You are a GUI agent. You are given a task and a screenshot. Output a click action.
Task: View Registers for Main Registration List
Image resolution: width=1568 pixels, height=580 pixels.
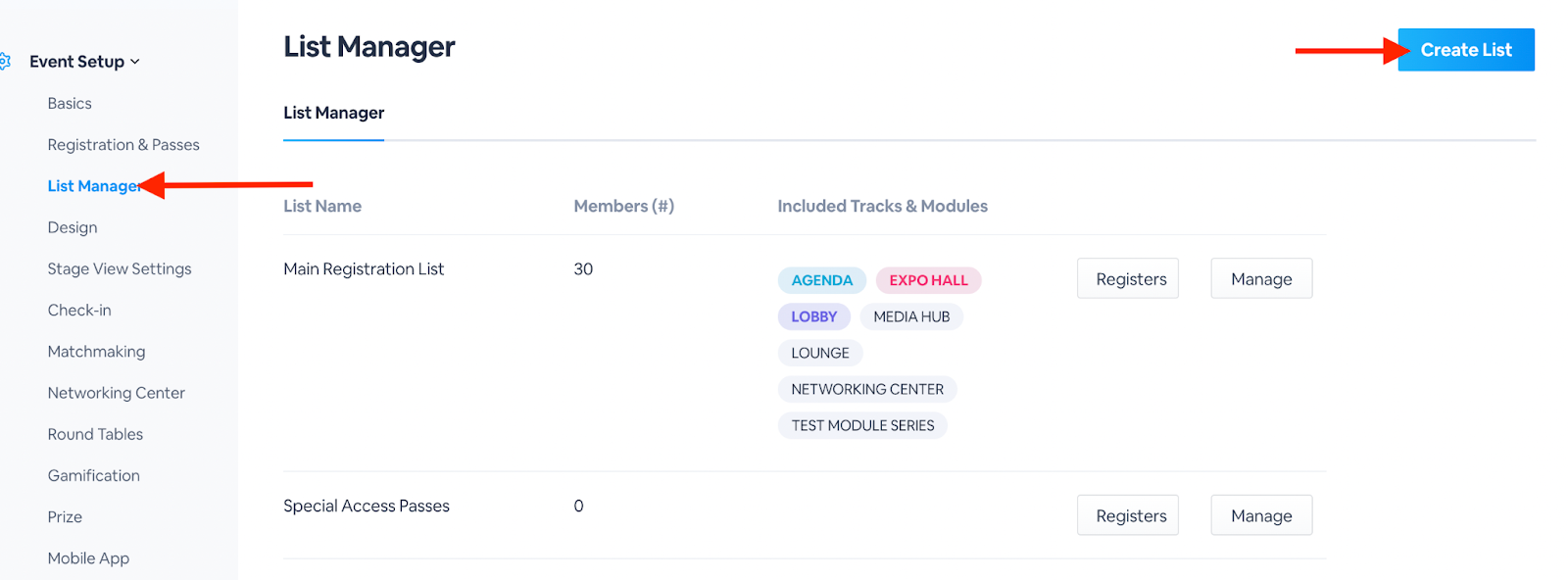[x=1128, y=279]
